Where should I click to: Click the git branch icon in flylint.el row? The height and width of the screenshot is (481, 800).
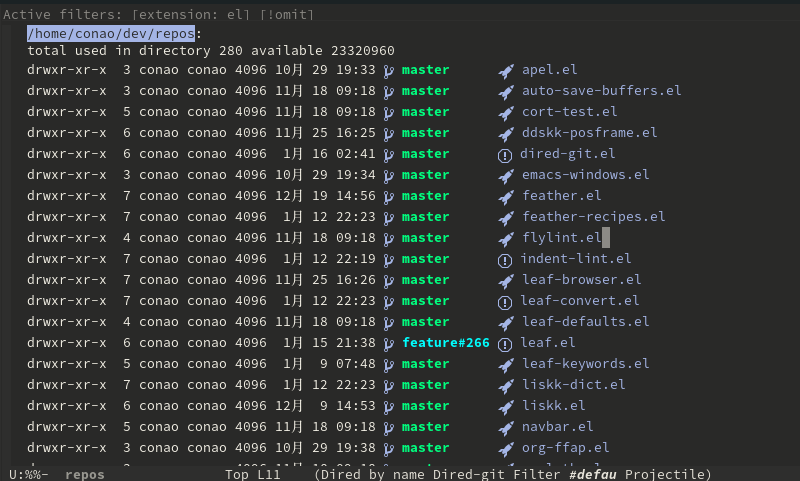coord(389,239)
